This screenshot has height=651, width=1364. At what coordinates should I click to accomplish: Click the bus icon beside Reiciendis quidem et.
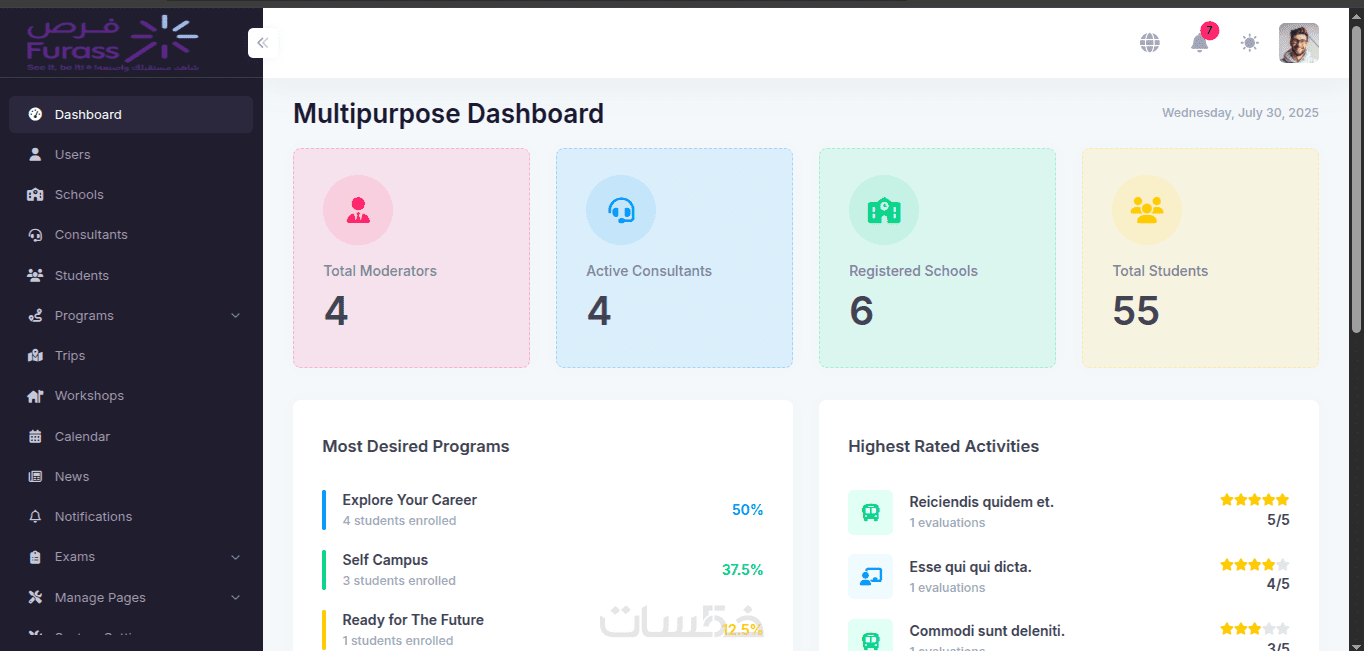(x=871, y=512)
